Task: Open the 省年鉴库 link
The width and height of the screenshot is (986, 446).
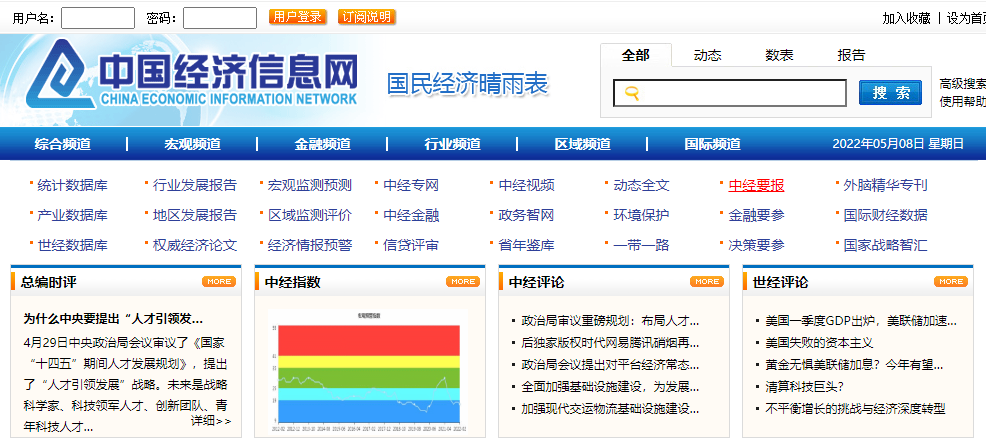Action: [526, 245]
